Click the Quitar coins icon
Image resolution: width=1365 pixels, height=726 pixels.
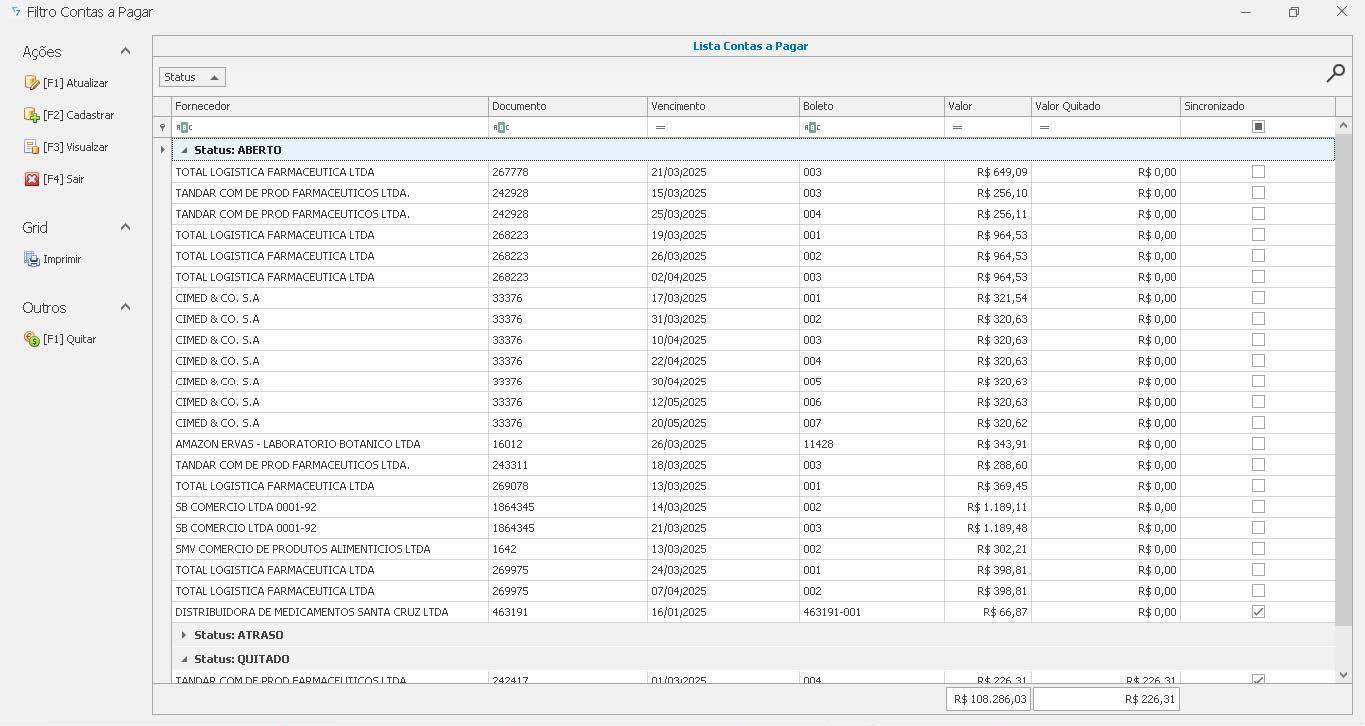coord(31,339)
